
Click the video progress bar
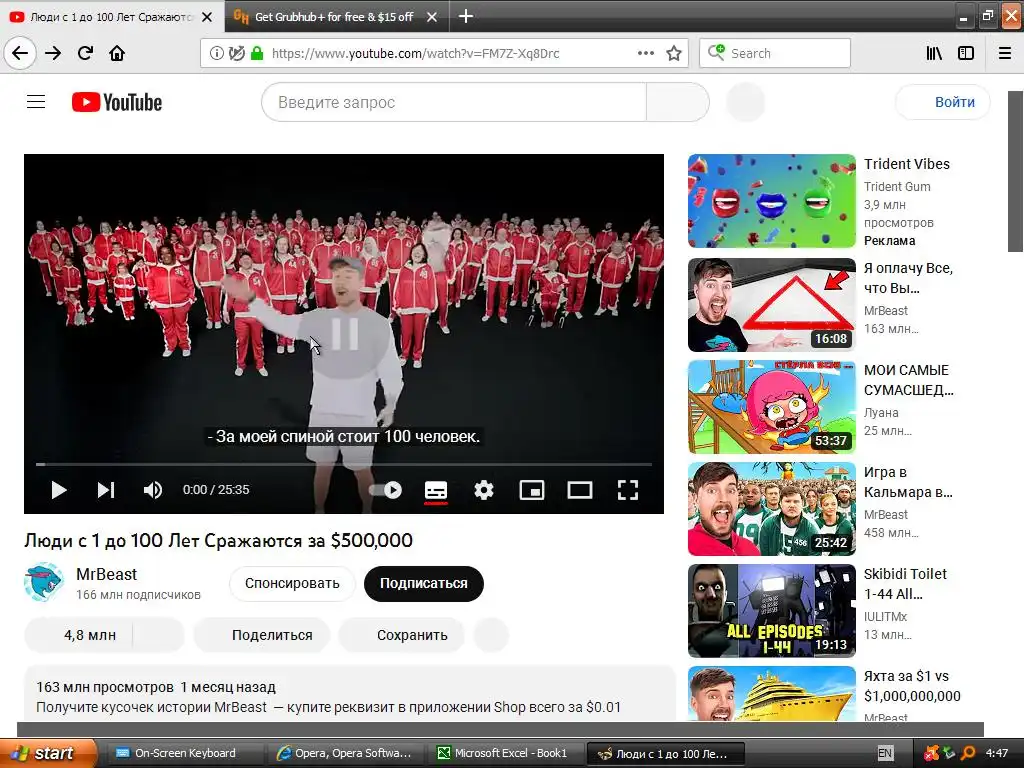[x=344, y=464]
